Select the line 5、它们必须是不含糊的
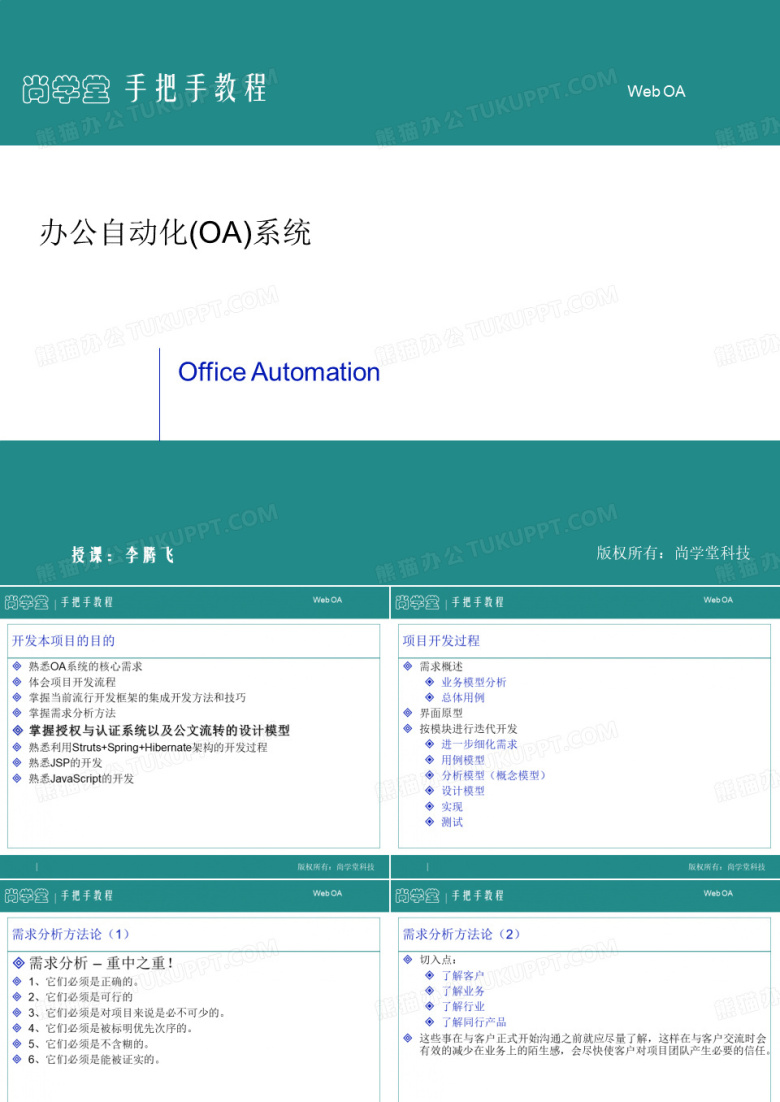Viewport: 780px width, 1102px height. pos(89,1044)
